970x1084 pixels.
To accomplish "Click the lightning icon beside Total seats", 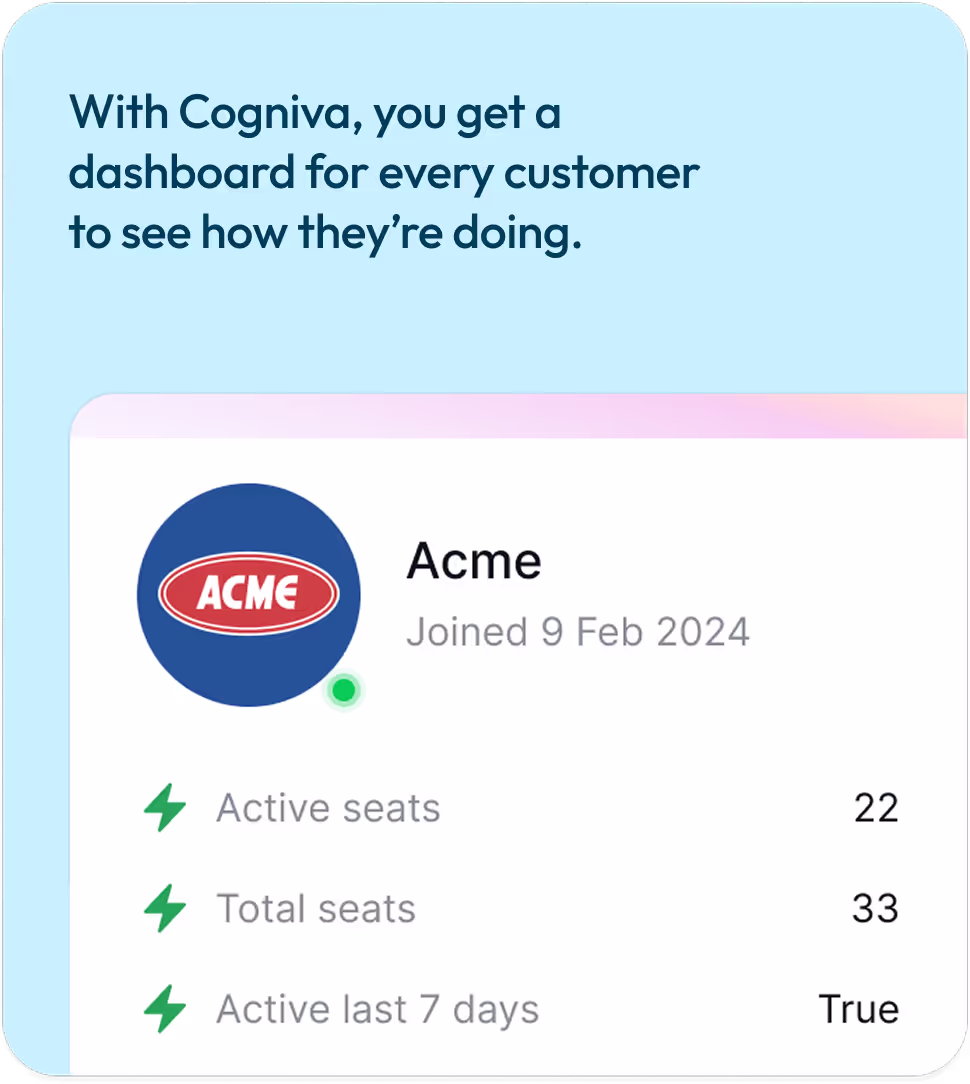I will 165,908.
